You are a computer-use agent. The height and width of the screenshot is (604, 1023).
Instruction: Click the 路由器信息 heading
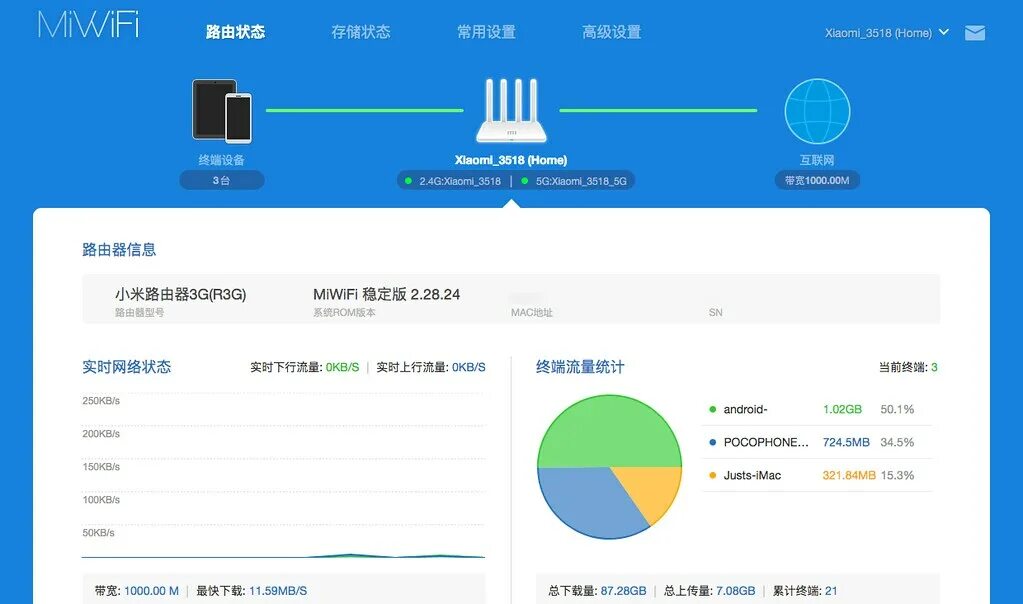tap(119, 249)
